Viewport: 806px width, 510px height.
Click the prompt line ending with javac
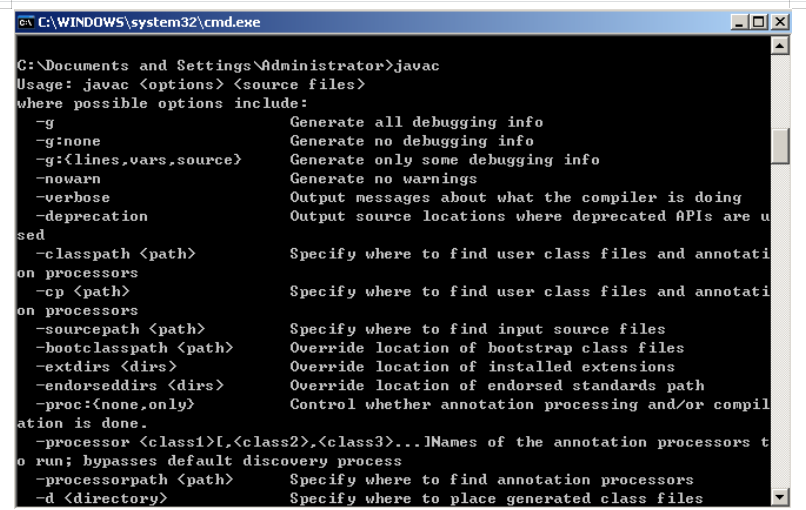tap(228, 66)
